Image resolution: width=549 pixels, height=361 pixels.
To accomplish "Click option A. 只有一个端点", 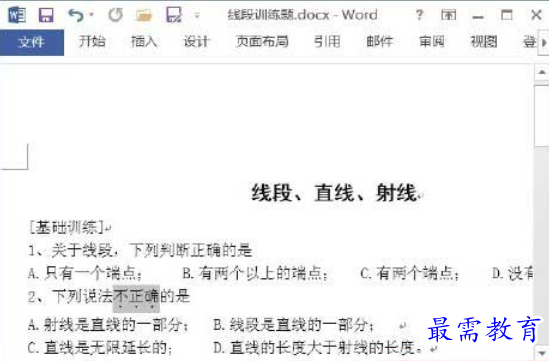I will tap(85, 273).
